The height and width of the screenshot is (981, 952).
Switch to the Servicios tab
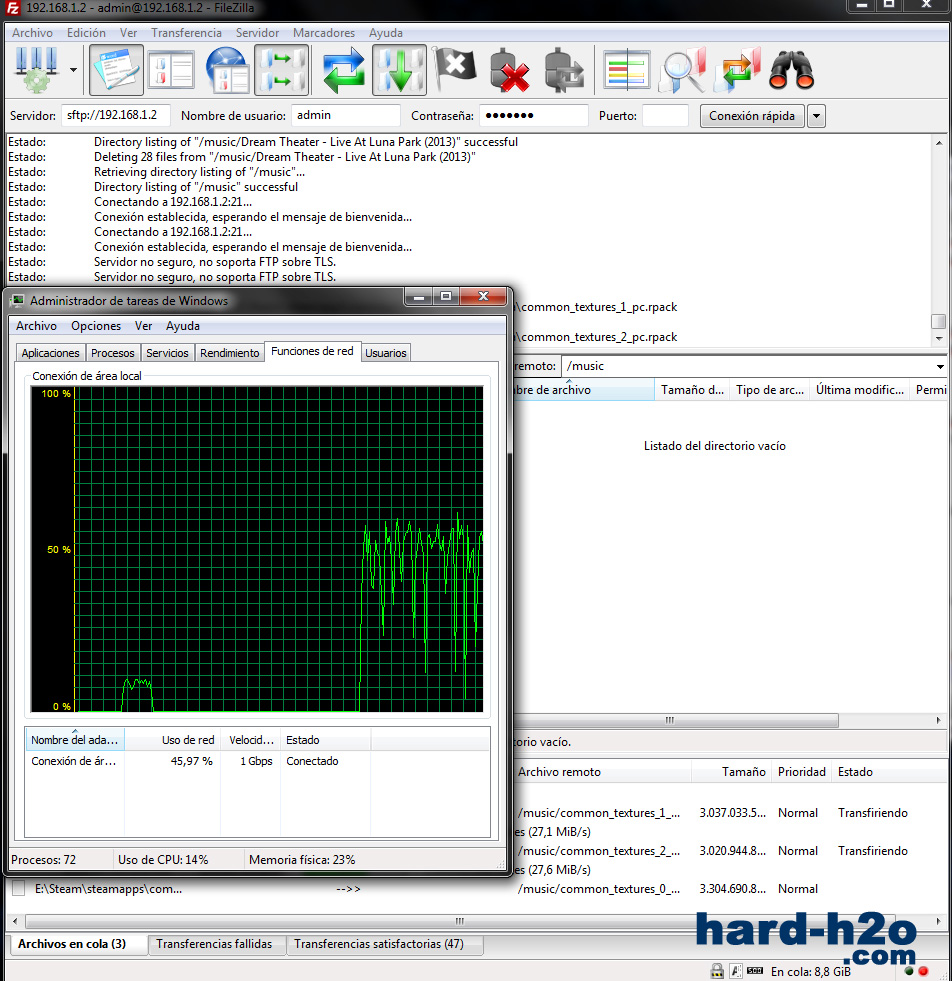(167, 353)
